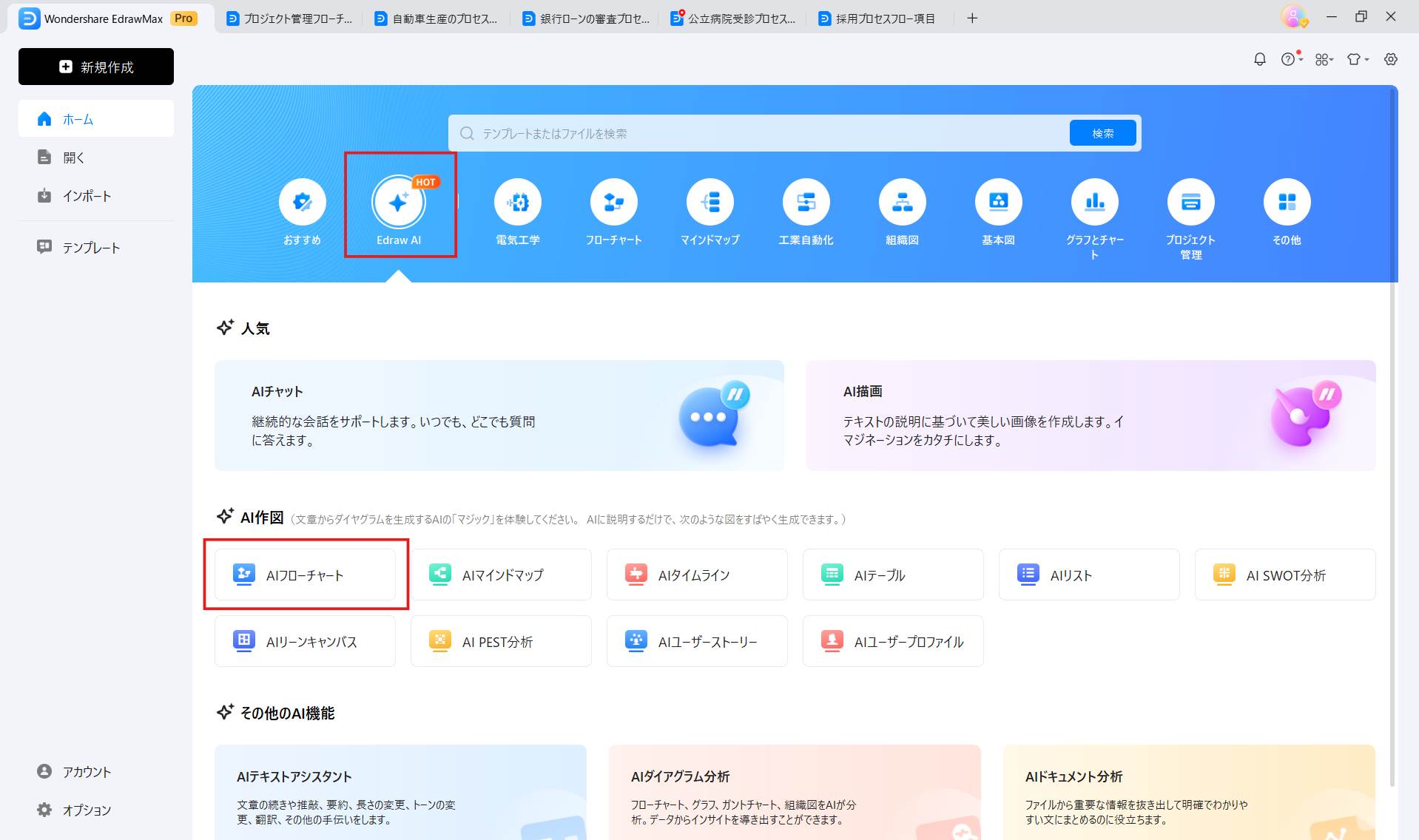Click the user avatar icon

pyautogui.click(x=1294, y=16)
